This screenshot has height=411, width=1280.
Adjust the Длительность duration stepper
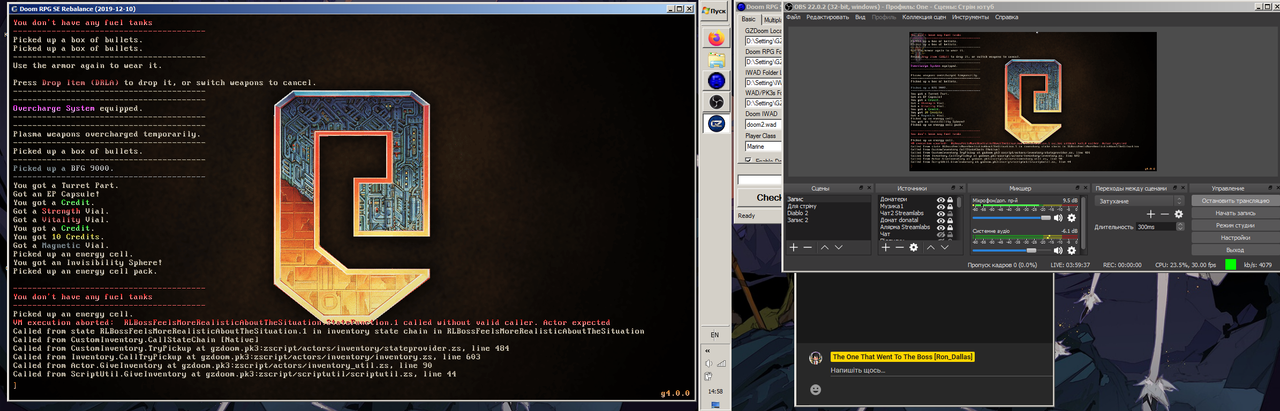1178,227
